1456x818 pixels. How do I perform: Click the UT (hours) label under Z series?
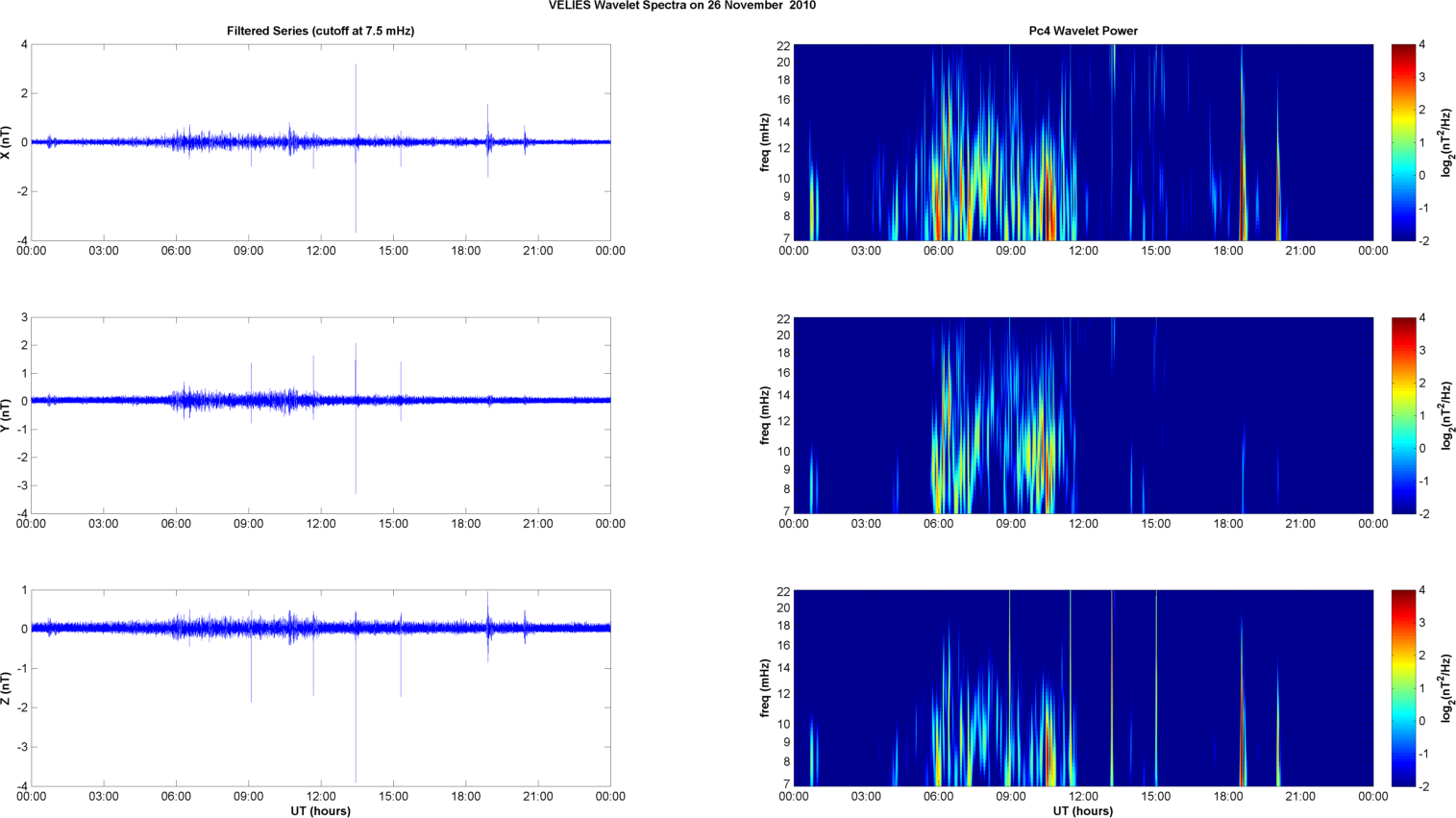point(320,811)
